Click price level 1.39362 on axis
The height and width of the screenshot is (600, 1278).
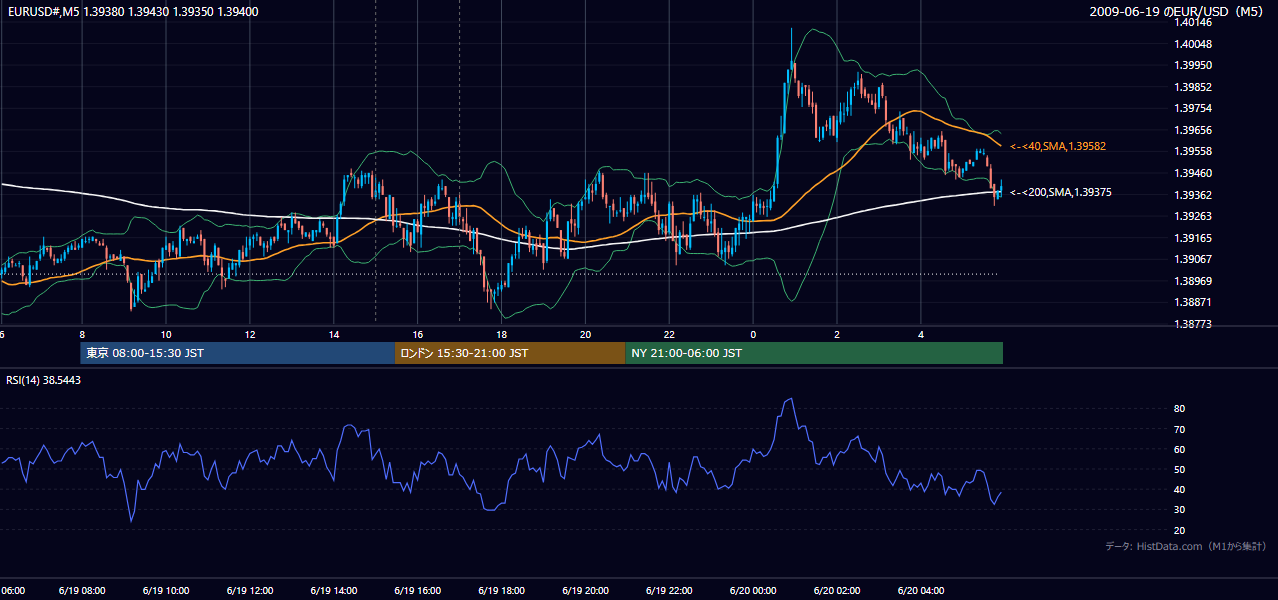1194,195
